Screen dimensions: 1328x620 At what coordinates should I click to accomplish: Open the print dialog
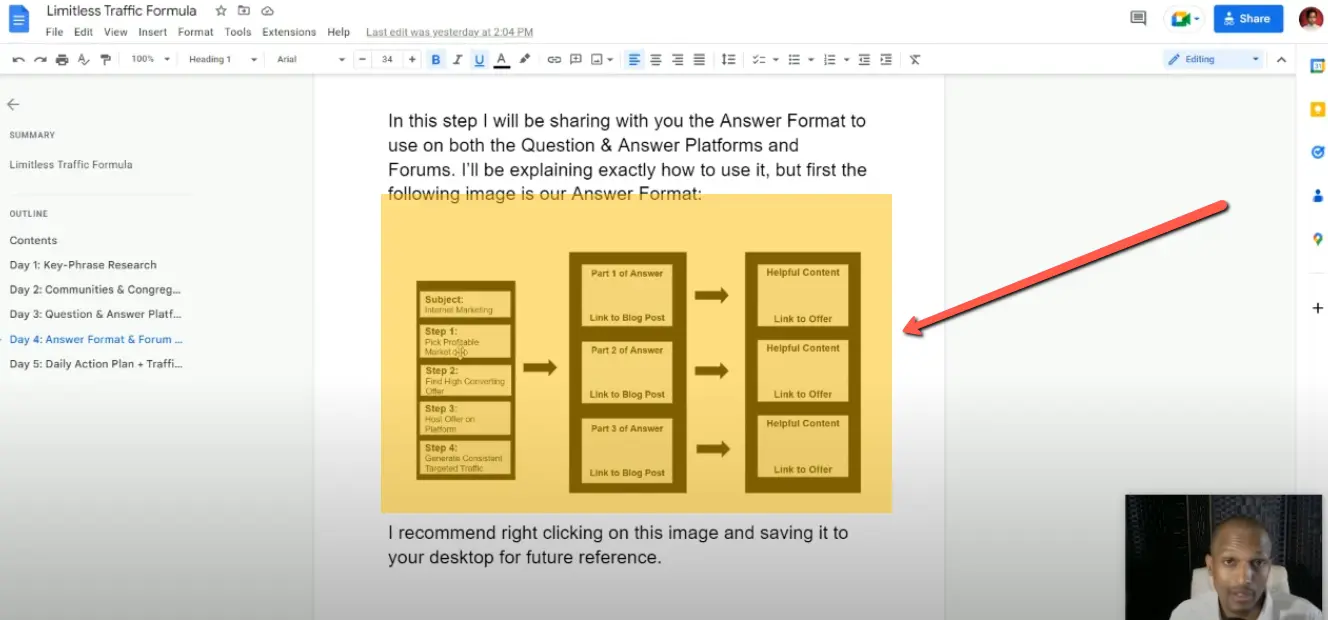[61, 59]
